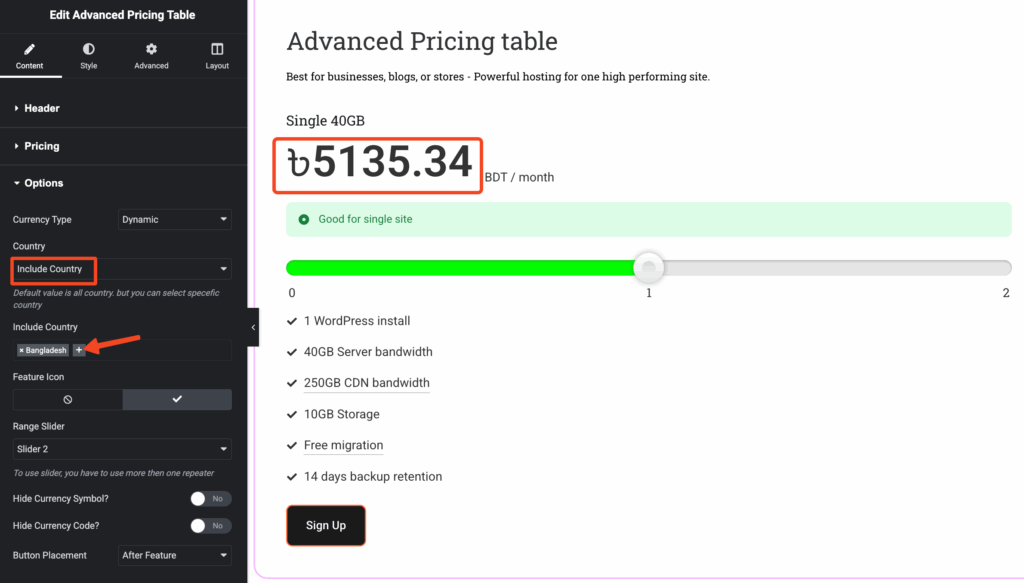Expand the Header section
The image size is (1024, 583).
(x=42, y=108)
